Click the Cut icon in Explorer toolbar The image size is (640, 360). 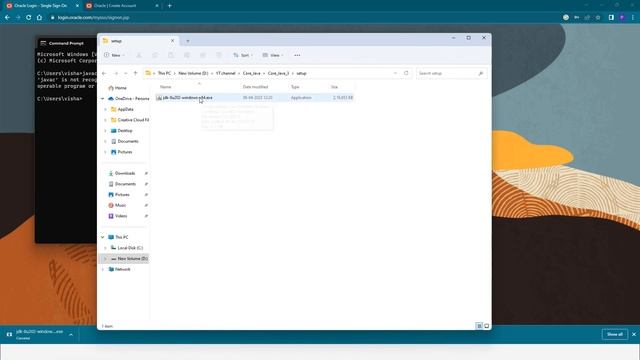pyautogui.click(x=139, y=55)
